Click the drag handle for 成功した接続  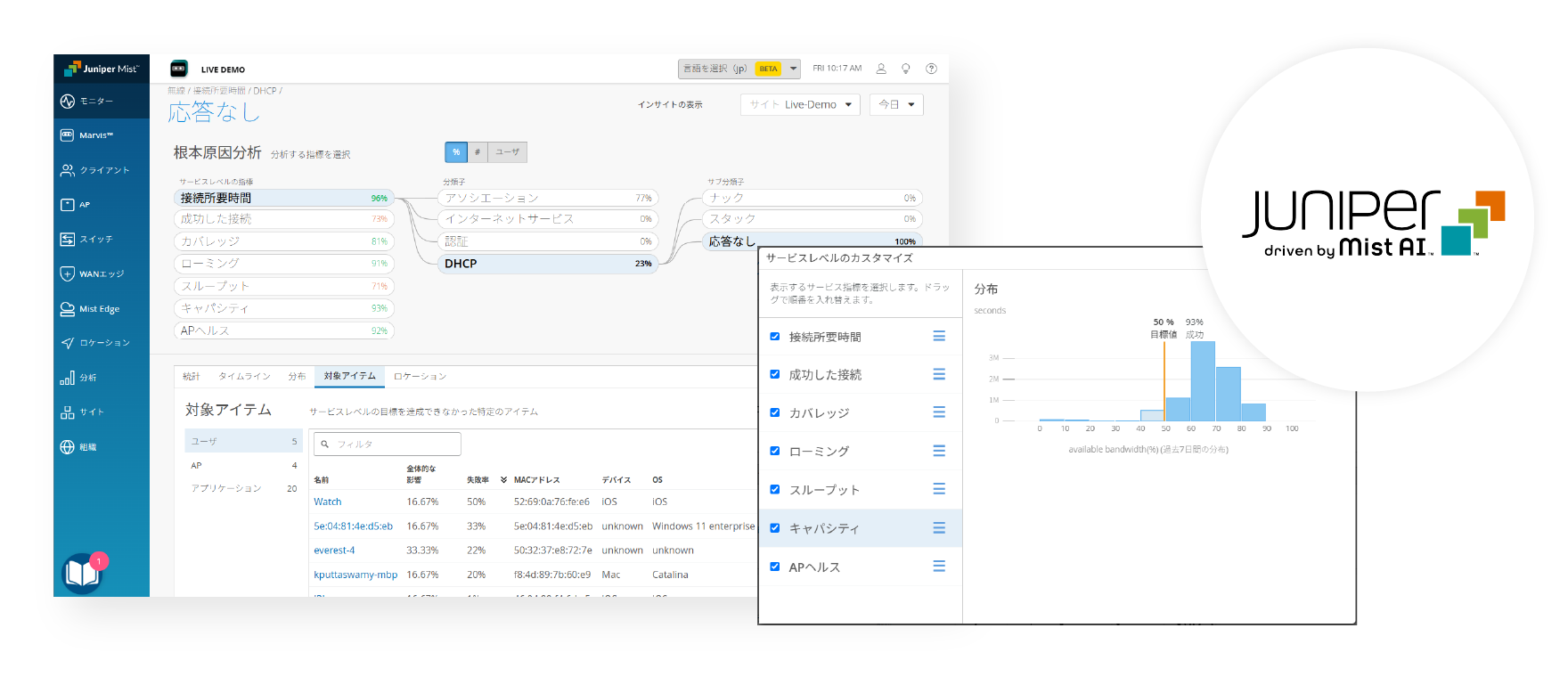click(x=939, y=374)
